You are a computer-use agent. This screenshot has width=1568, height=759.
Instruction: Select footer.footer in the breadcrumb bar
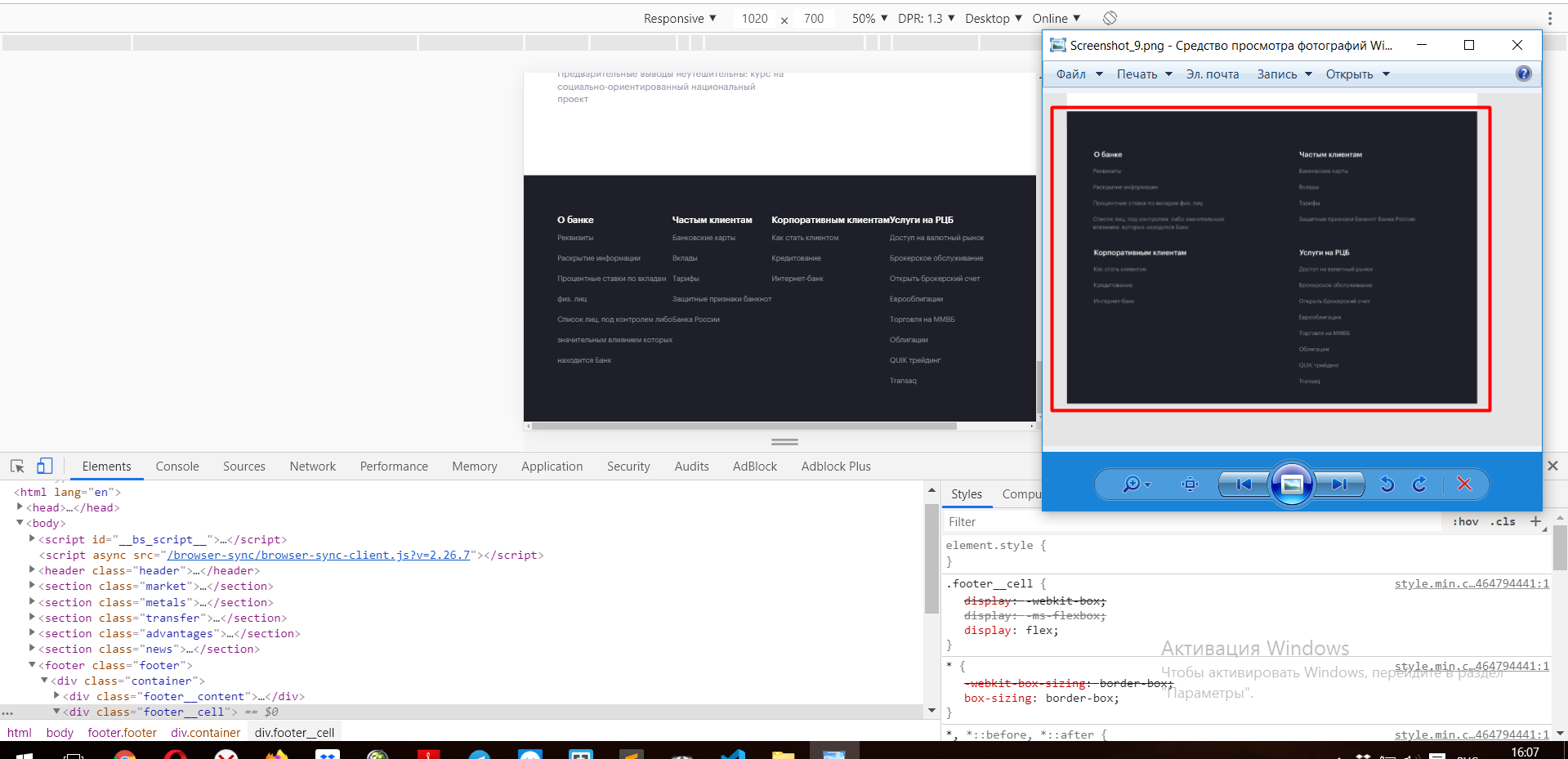pyautogui.click(x=123, y=733)
